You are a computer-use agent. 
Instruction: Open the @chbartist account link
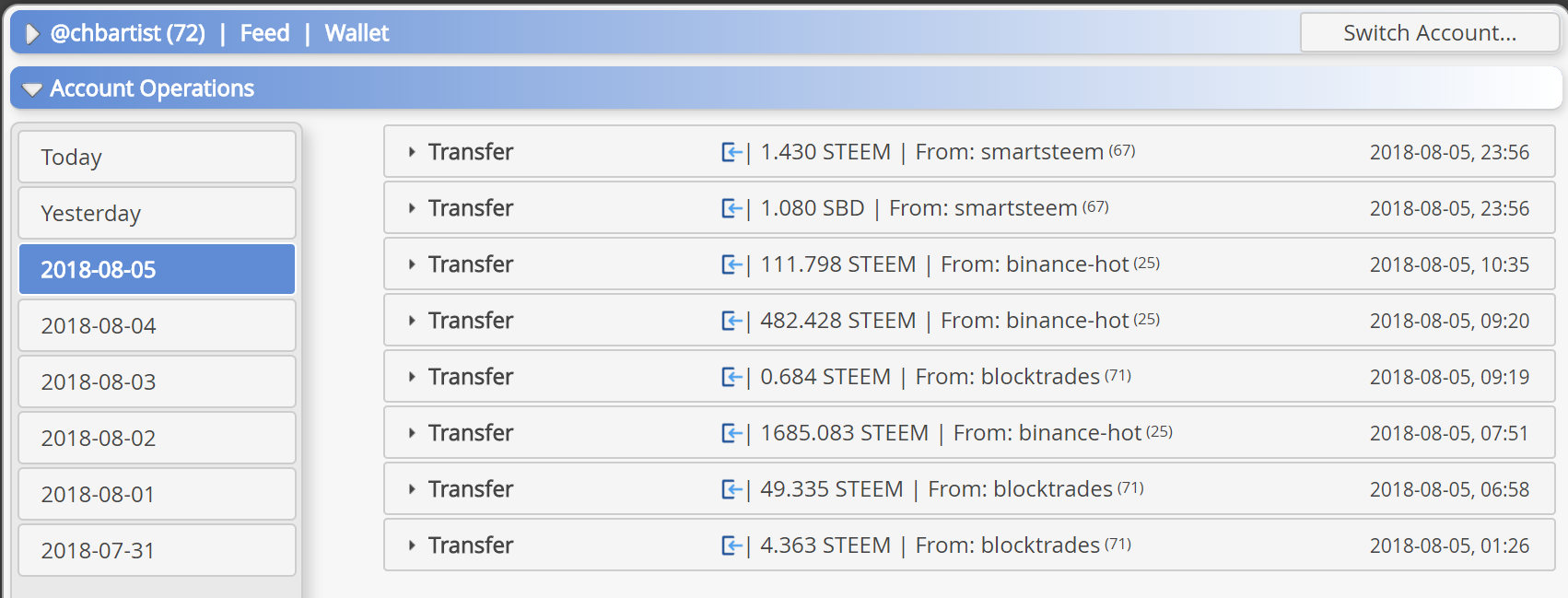point(127,33)
